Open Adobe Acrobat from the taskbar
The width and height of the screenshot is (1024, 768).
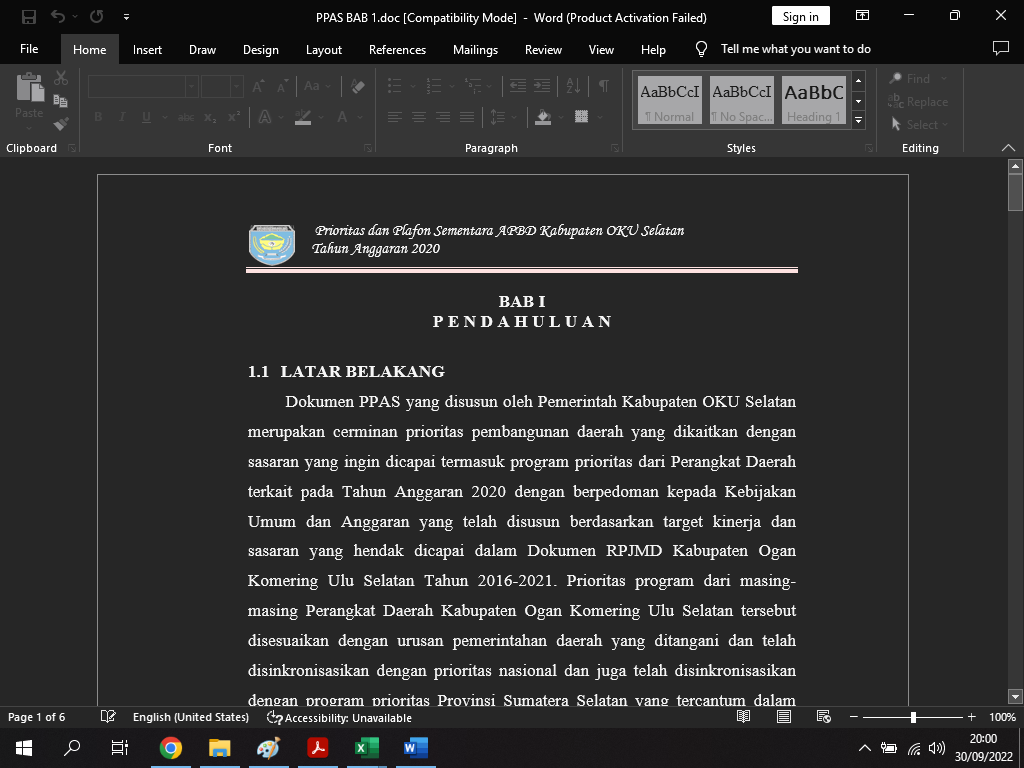(x=317, y=747)
